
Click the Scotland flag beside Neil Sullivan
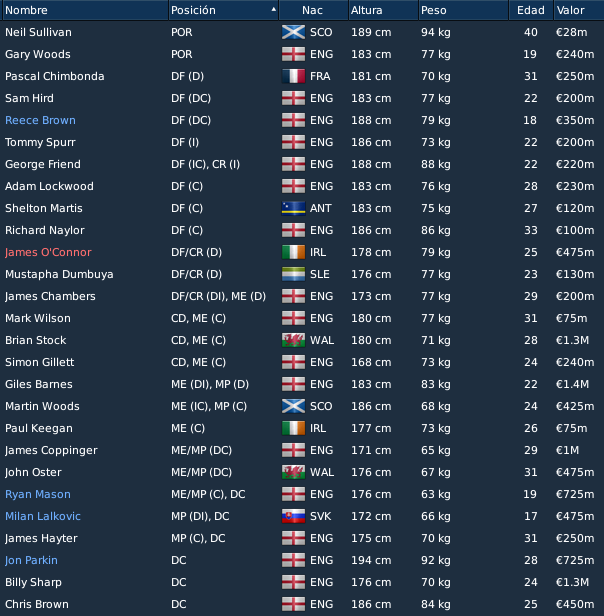(293, 32)
